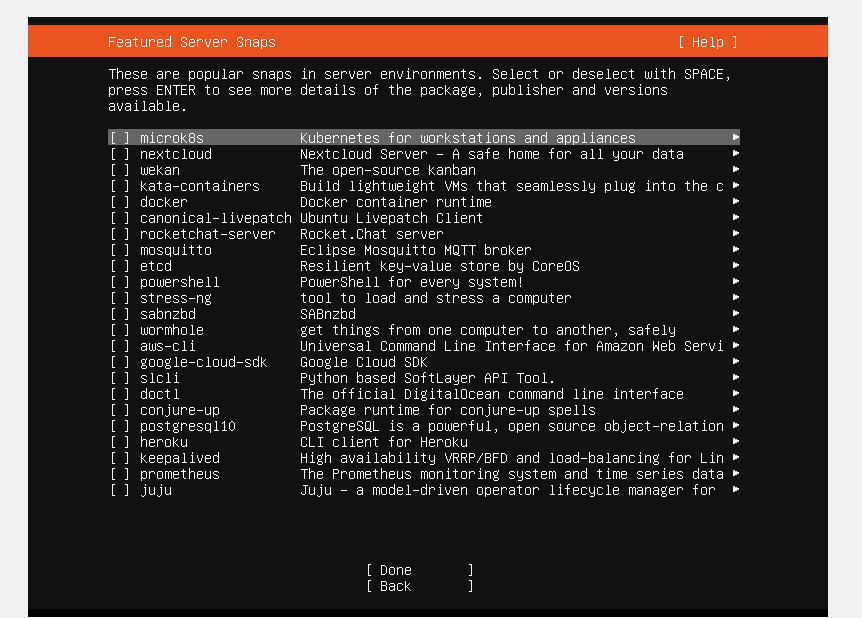Click 'The open-source kanban' description

click(388, 170)
